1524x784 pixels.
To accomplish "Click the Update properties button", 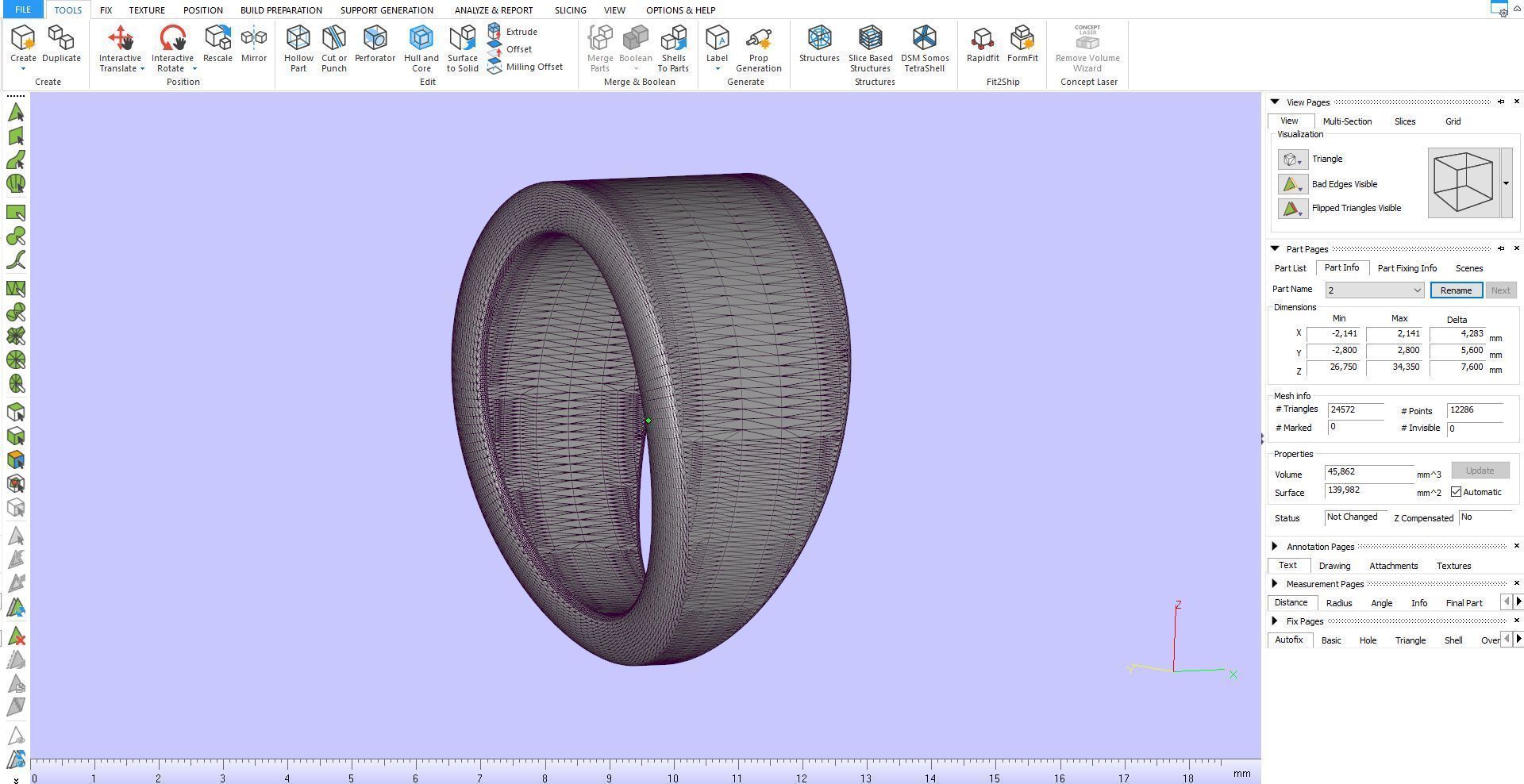I will click(x=1480, y=471).
